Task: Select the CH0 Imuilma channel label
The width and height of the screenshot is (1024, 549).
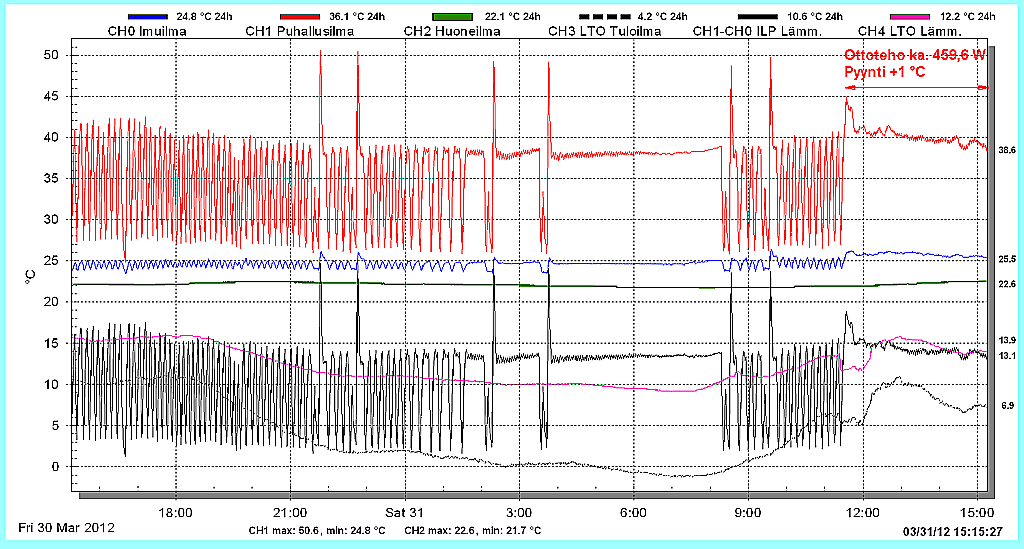Action: 146,32
